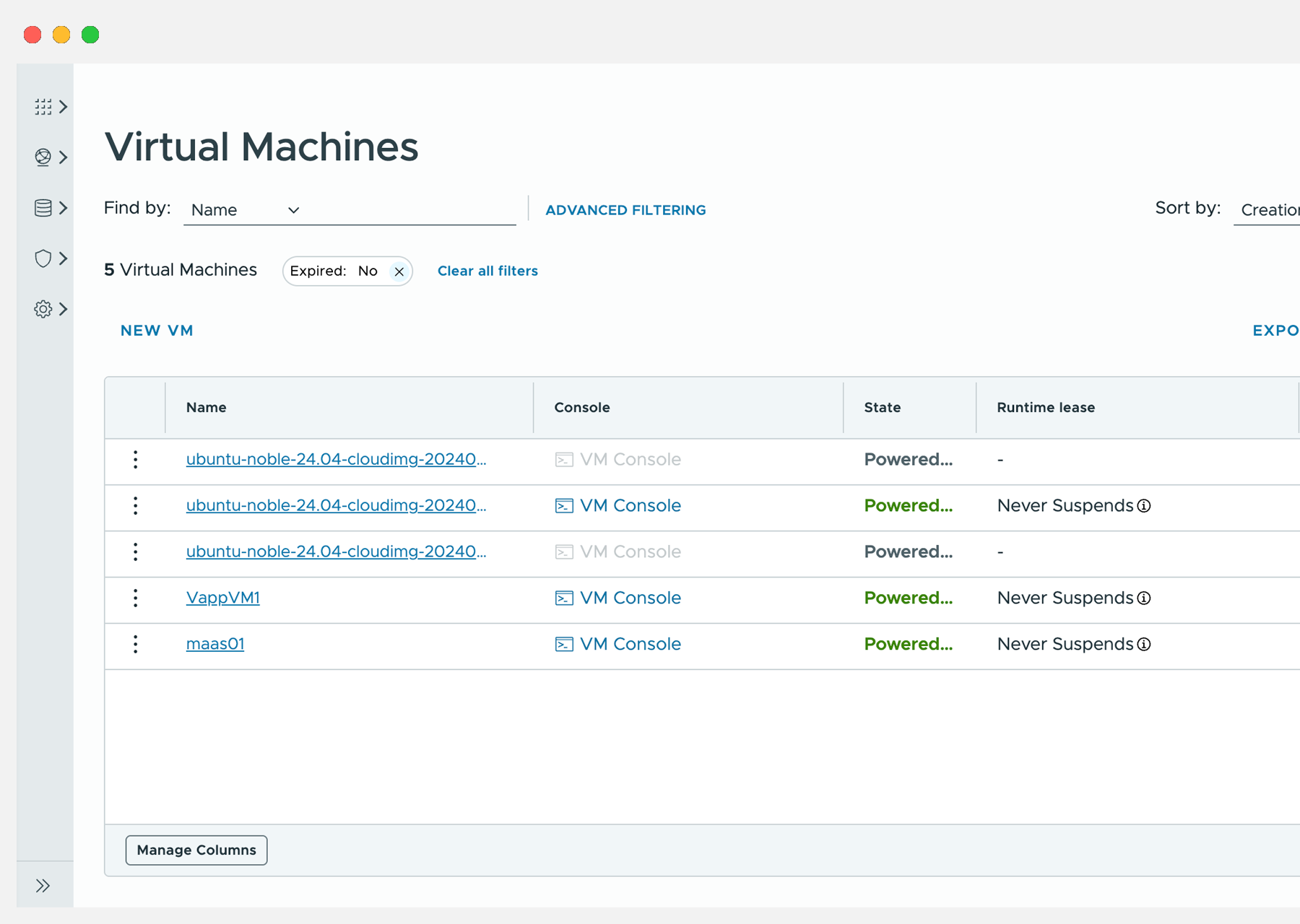The image size is (1300, 924).
Task: Open the VappVM1 virtual machine link
Action: [x=222, y=598]
